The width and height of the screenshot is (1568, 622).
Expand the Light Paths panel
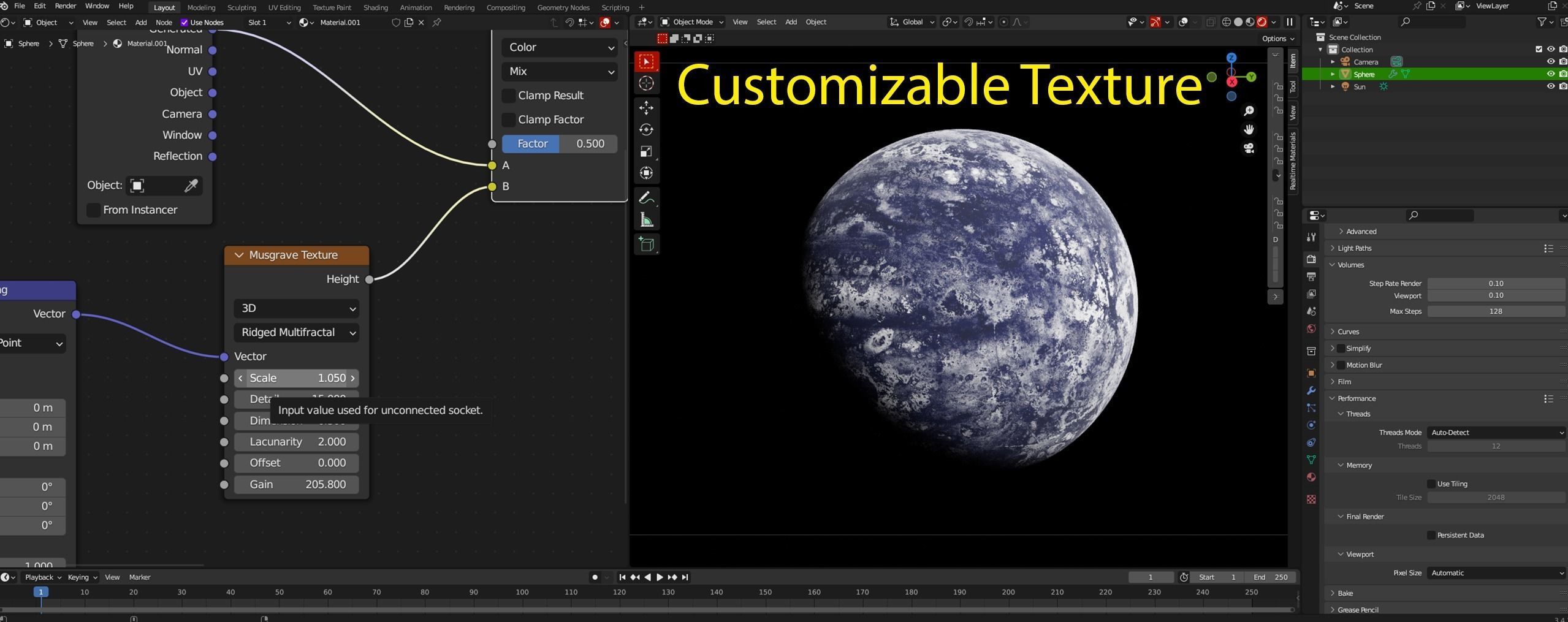1354,248
